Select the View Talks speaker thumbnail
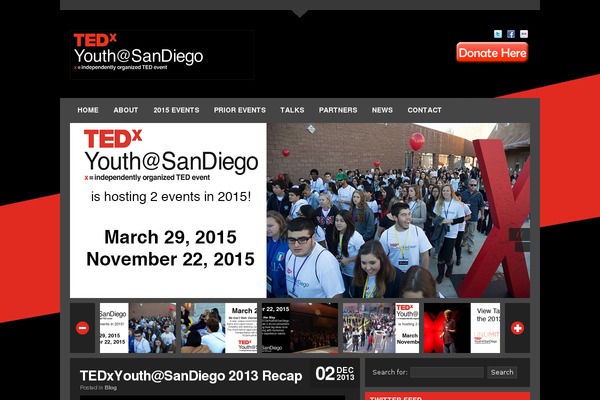600x400 pixels. (x=462, y=328)
